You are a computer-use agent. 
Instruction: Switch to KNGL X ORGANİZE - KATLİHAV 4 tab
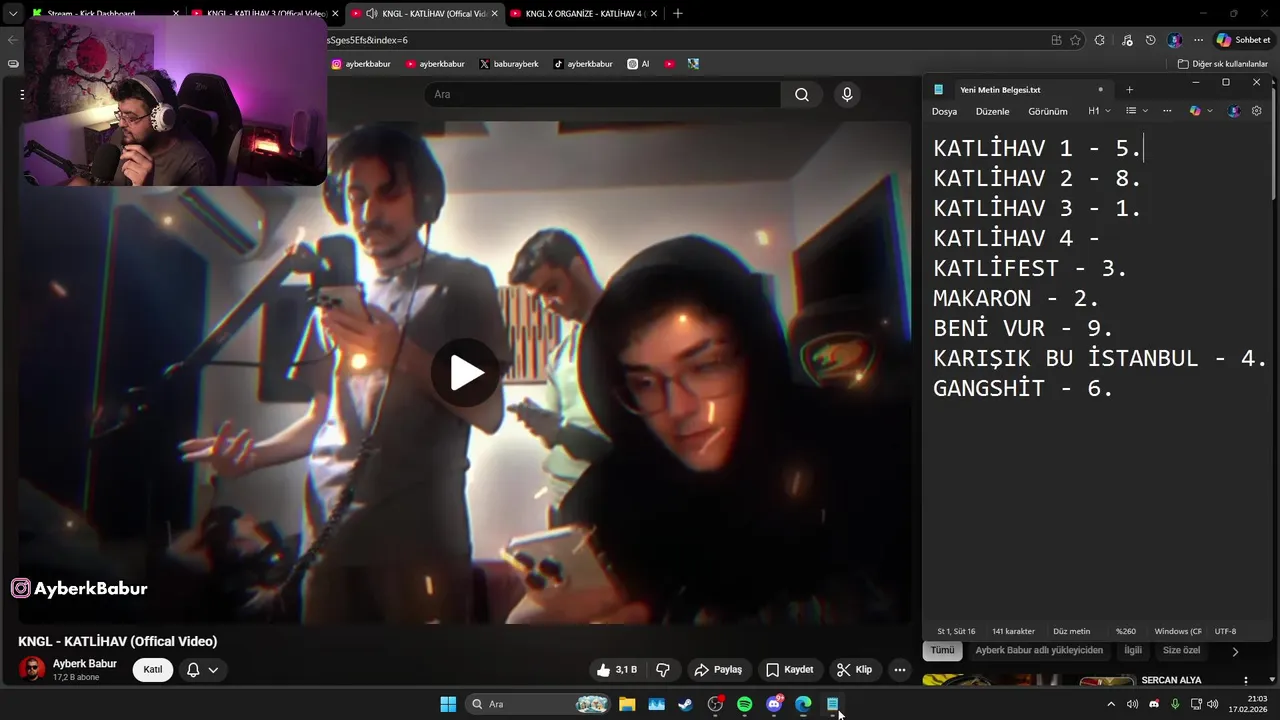(584, 14)
